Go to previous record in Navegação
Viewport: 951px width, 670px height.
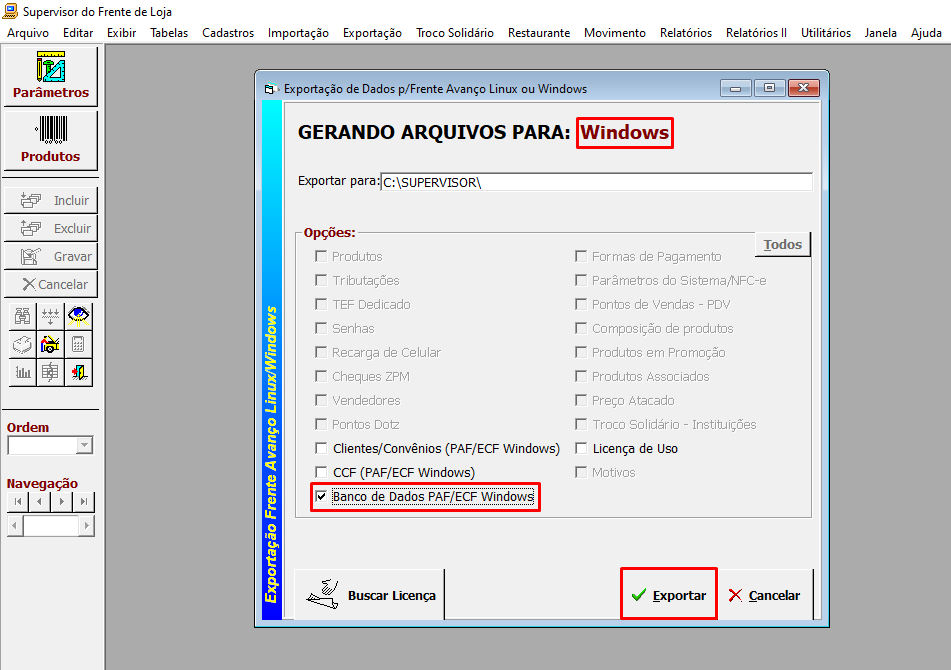(39, 501)
